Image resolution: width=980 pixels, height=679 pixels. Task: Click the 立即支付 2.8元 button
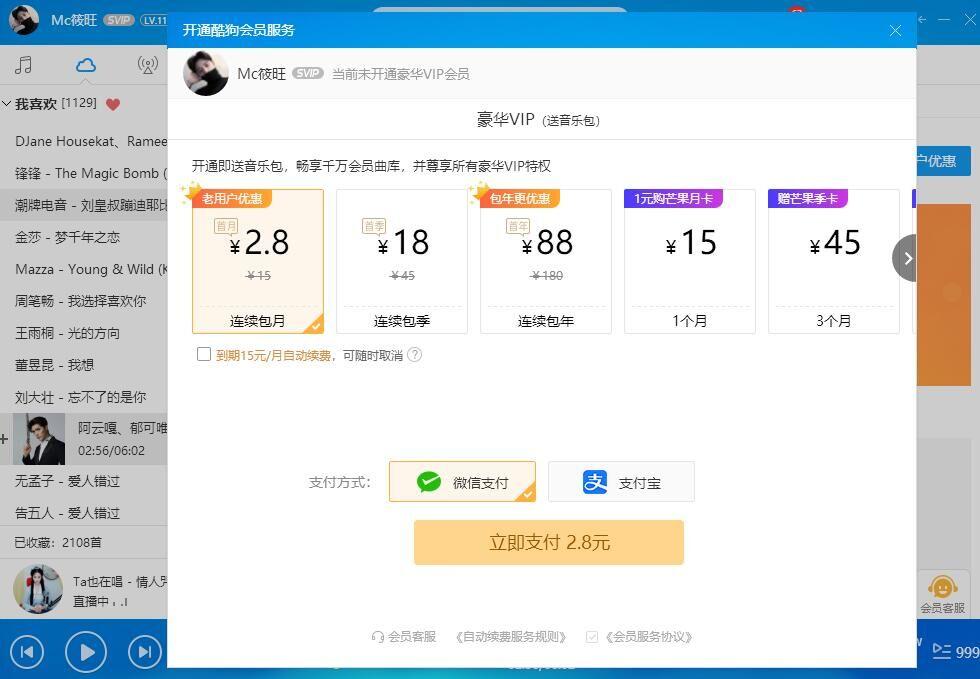[549, 542]
